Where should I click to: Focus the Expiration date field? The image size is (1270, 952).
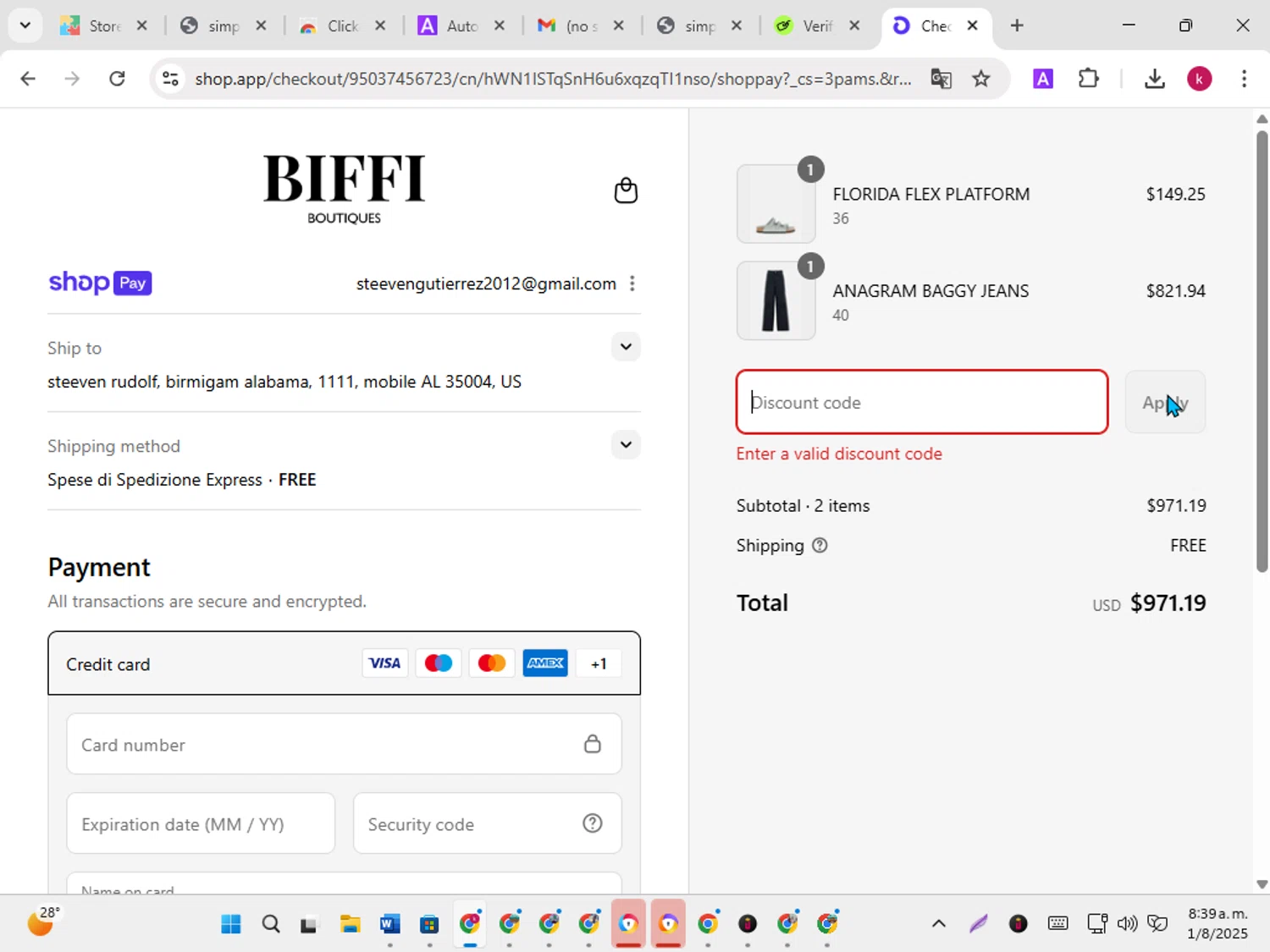(201, 823)
